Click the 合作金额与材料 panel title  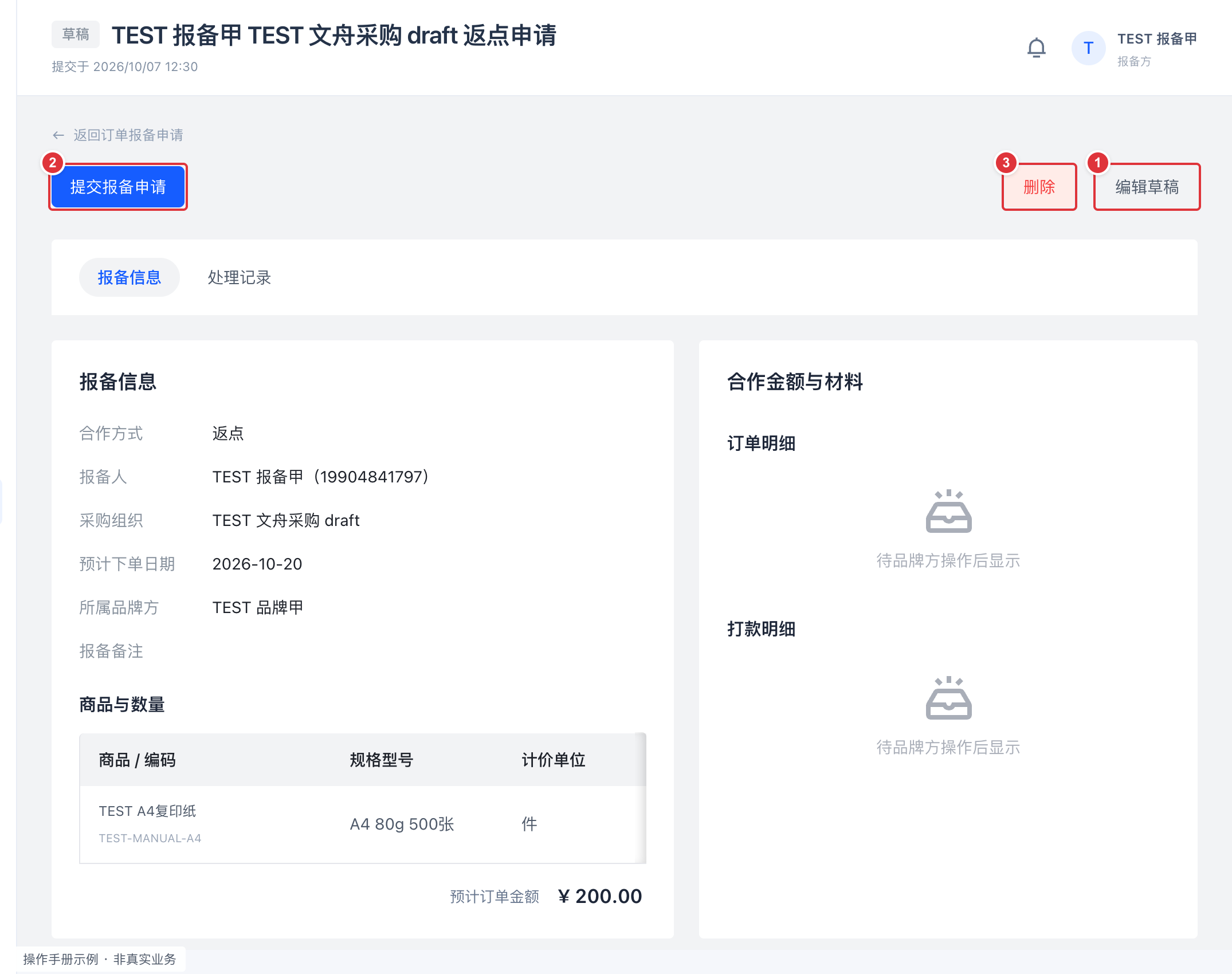click(795, 382)
